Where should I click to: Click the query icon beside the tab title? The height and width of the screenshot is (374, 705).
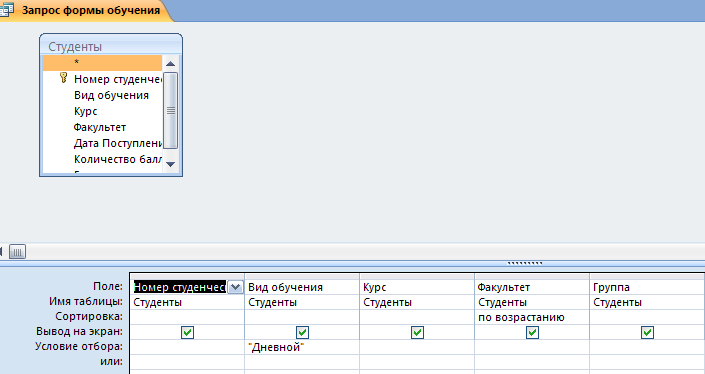pos(7,10)
